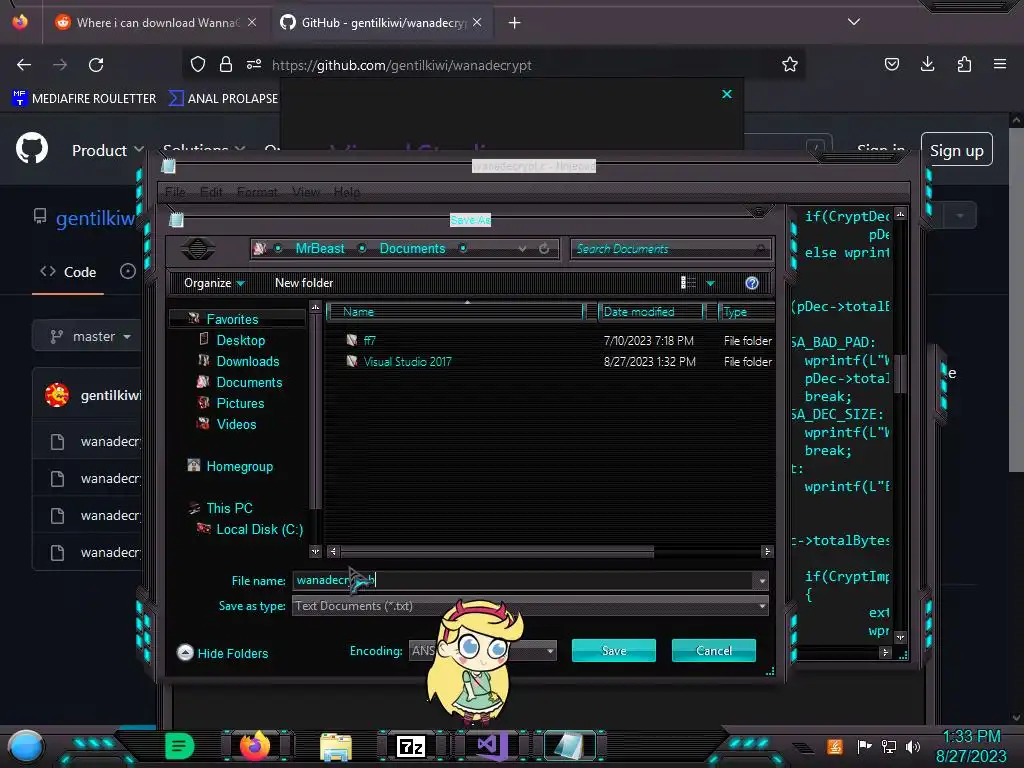This screenshot has height=768, width=1024.
Task: Click MrBeast in the address breadcrumb
Action: 319,249
